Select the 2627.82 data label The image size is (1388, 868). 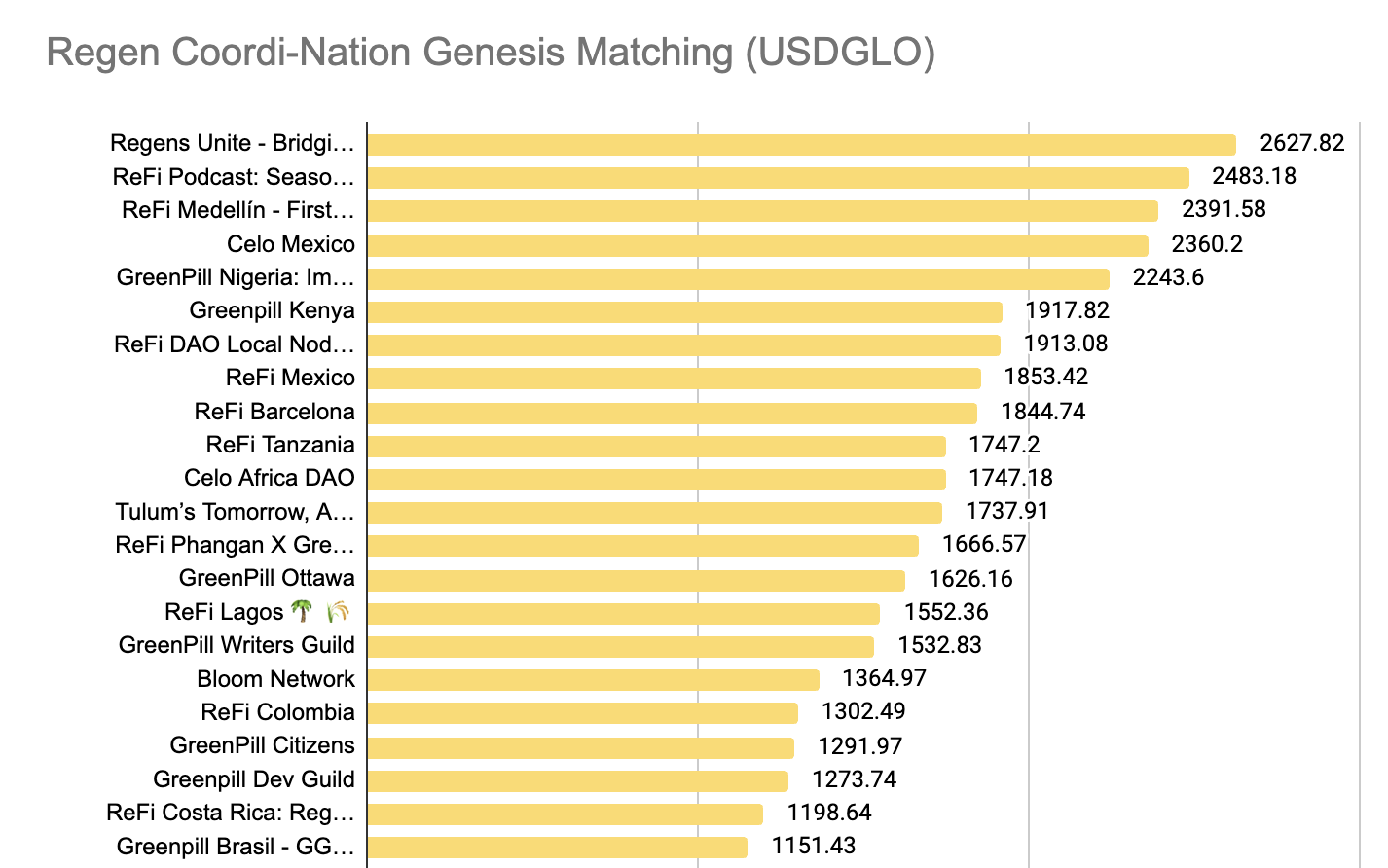[x=1301, y=143]
